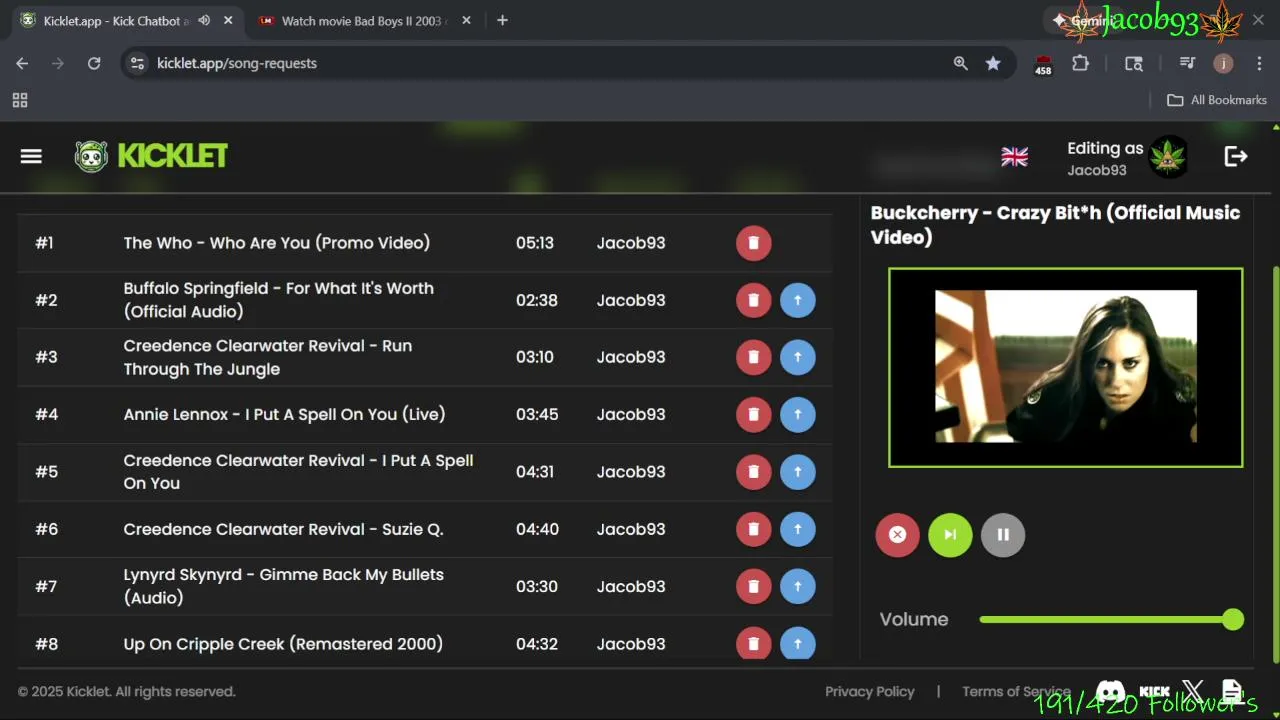The image size is (1280, 720).
Task: Open the Chrome profile avatar
Action: 1223,63
